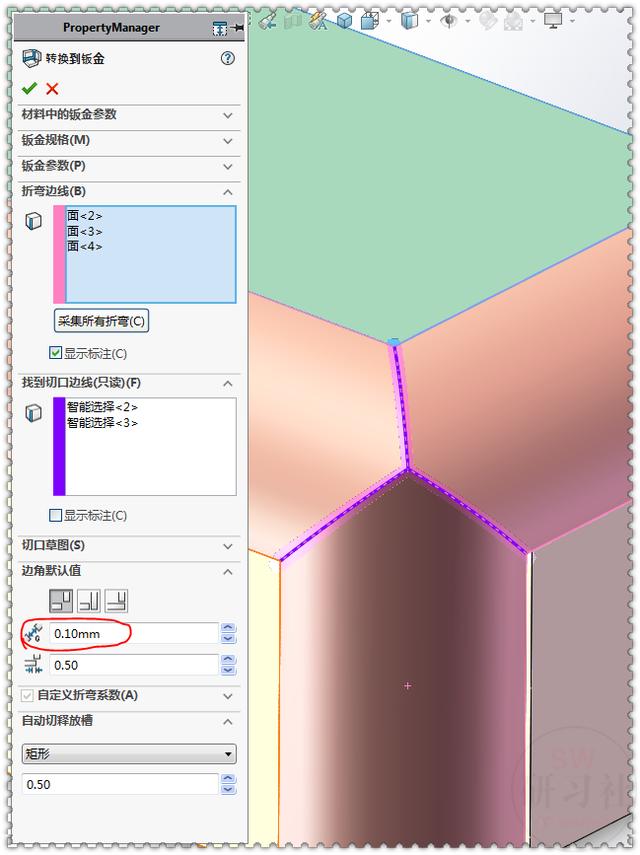
Task: Click the face icon beside 找到切口边线 list
Action: 34,413
